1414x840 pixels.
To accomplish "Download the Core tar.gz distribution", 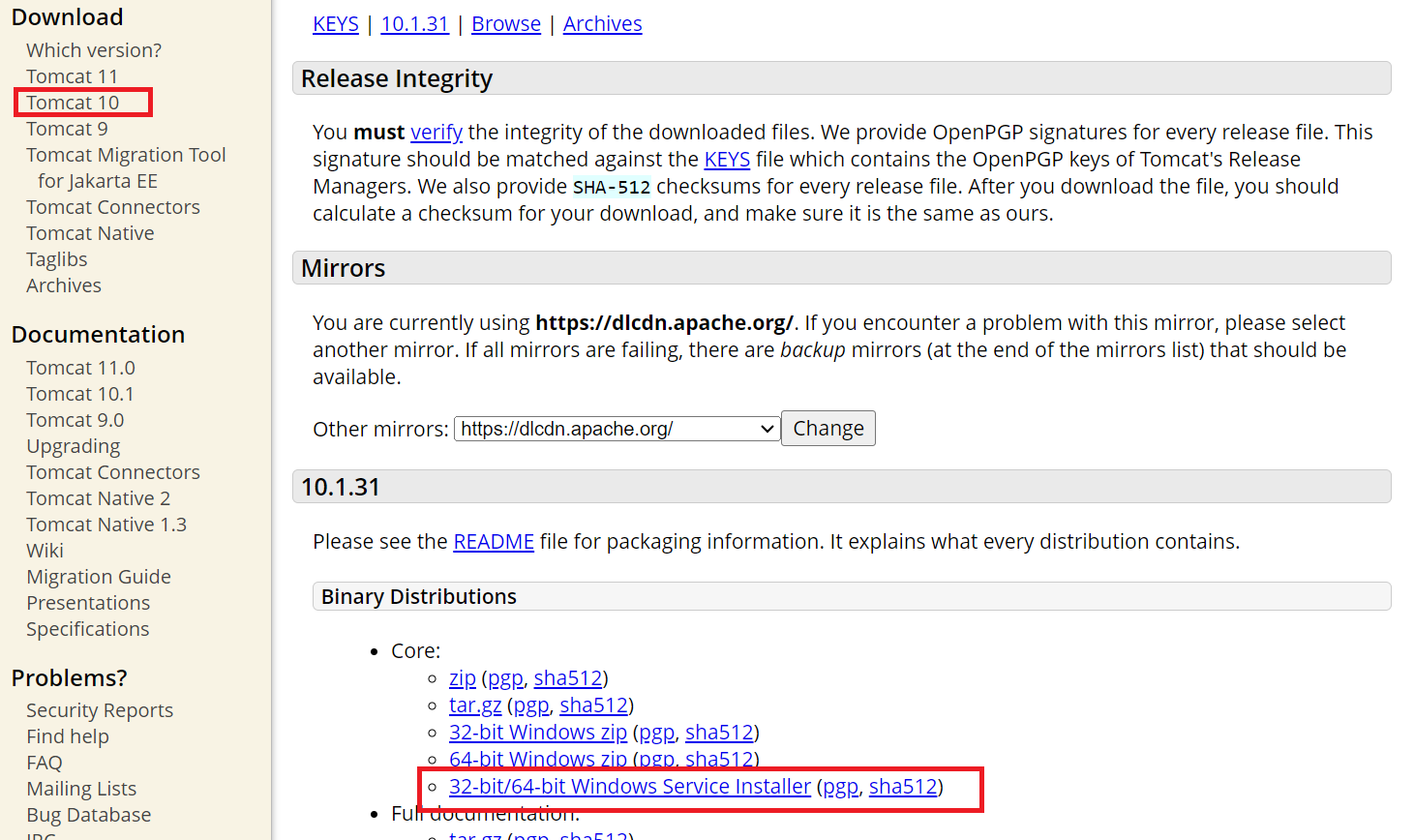I will click(475, 705).
